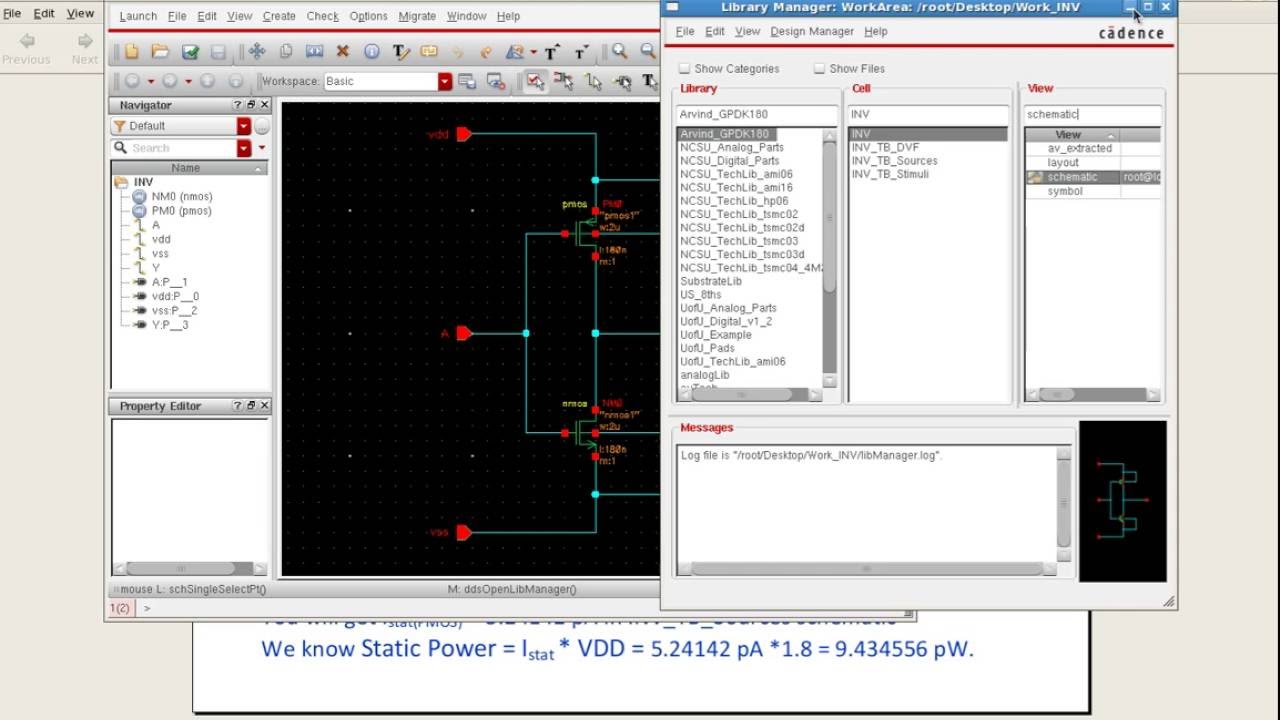
Task: Open the Create menu in schematic editor
Action: 279,16
